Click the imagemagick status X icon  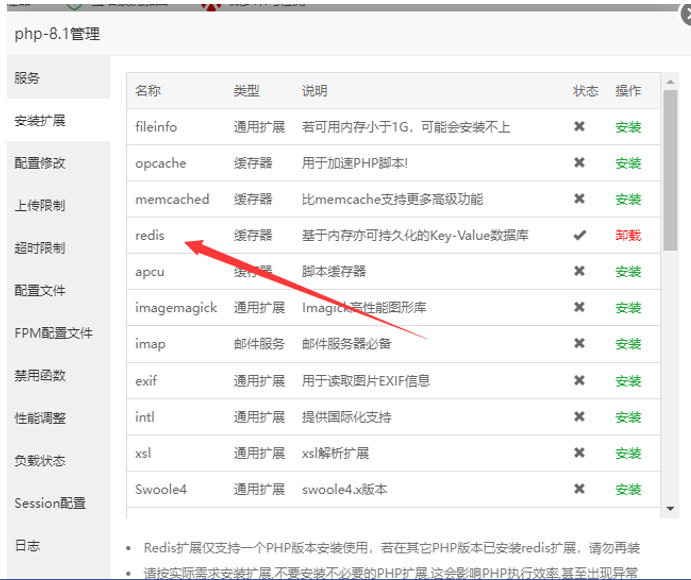pyautogui.click(x=579, y=307)
